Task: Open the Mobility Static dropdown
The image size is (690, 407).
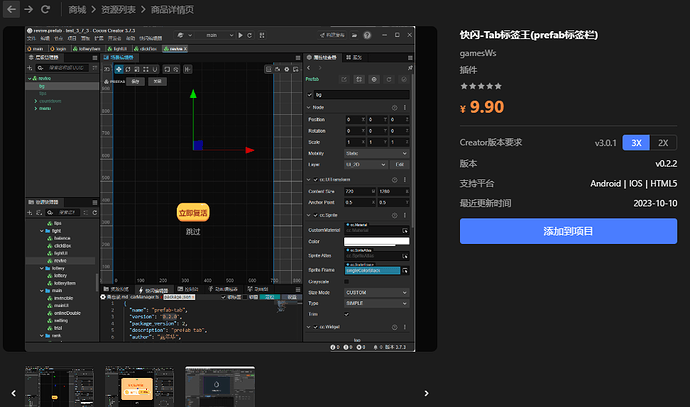Action: (x=376, y=154)
